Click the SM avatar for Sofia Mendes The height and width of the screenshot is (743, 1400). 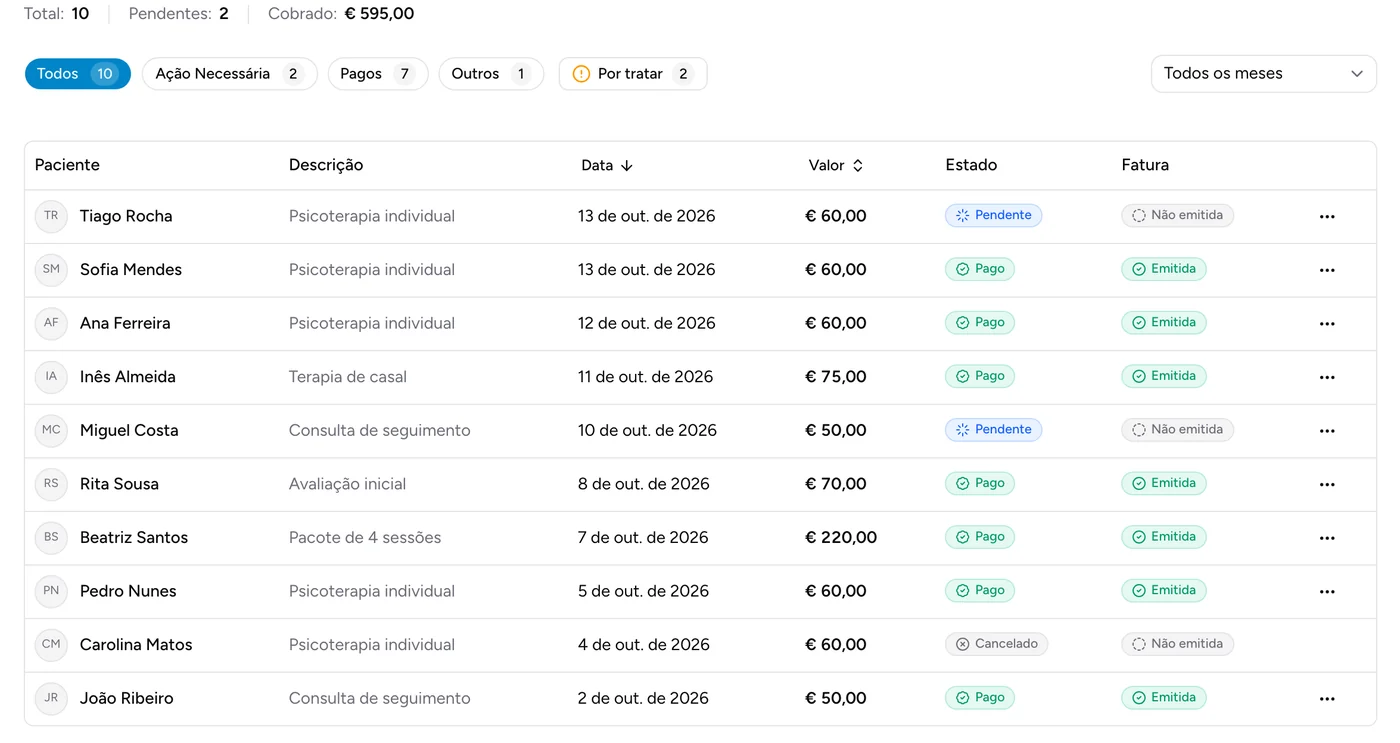51,269
